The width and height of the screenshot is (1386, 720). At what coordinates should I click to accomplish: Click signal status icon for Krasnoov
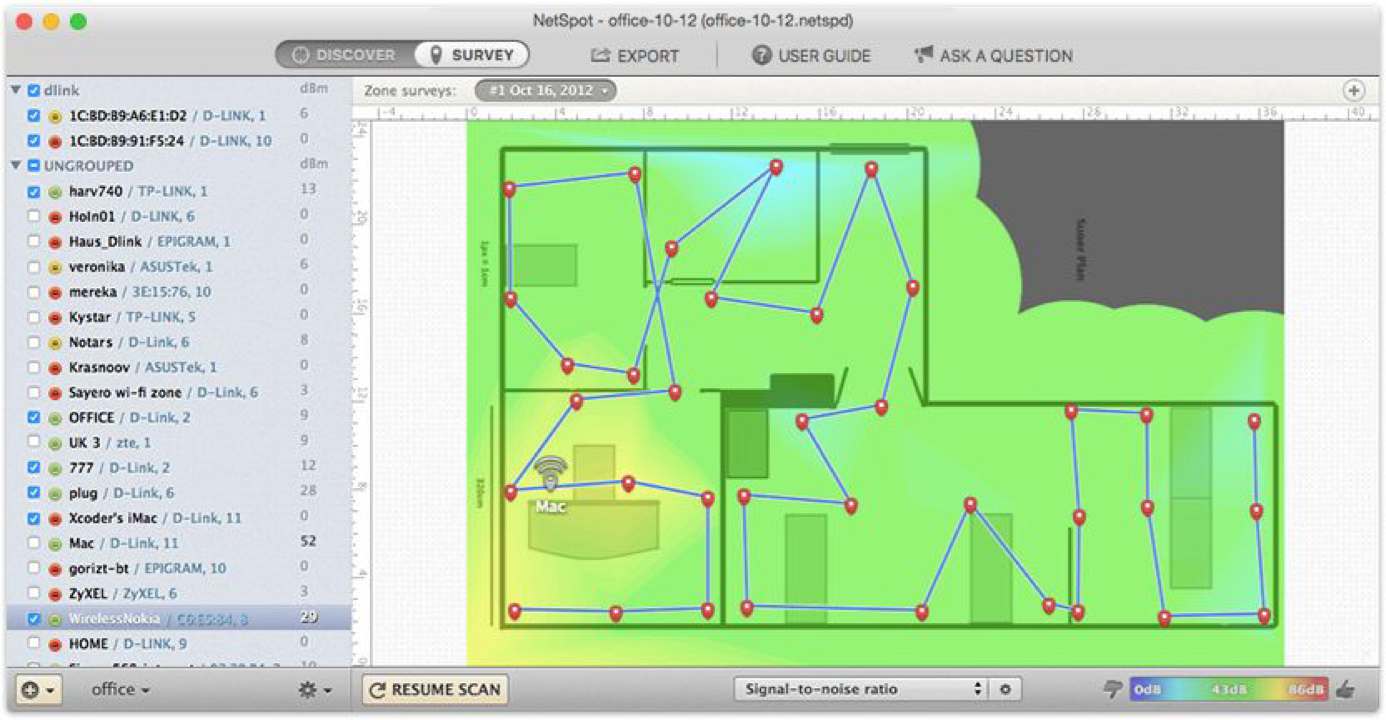pyautogui.click(x=55, y=367)
